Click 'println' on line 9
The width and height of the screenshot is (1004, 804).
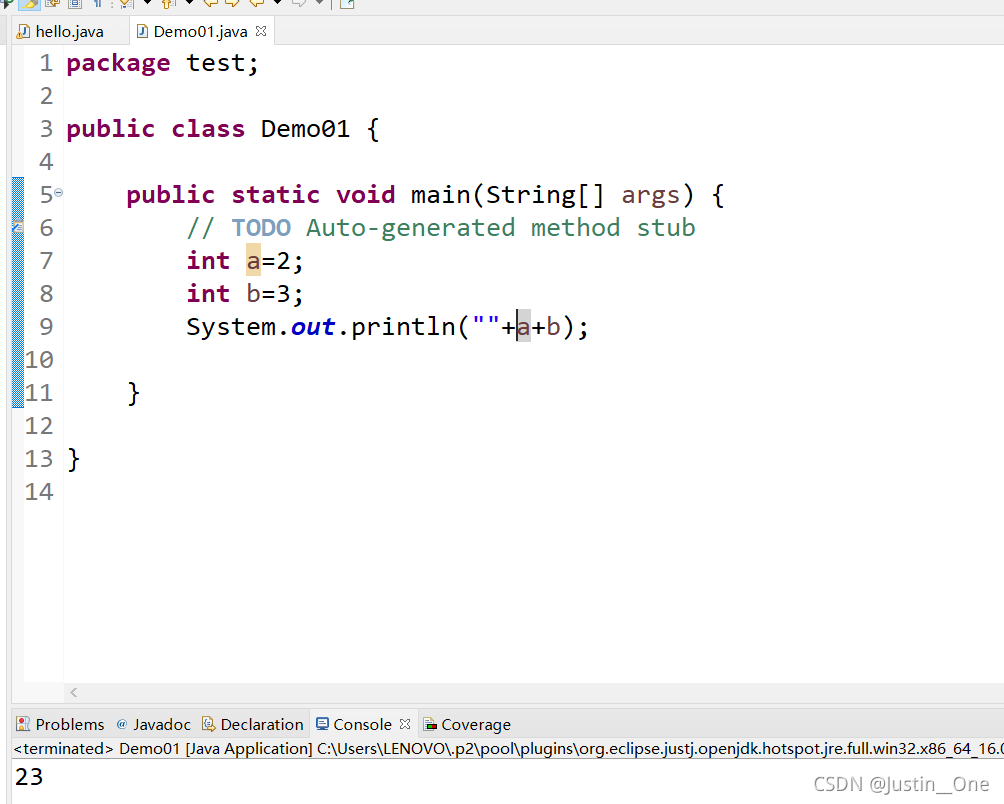pos(403,326)
